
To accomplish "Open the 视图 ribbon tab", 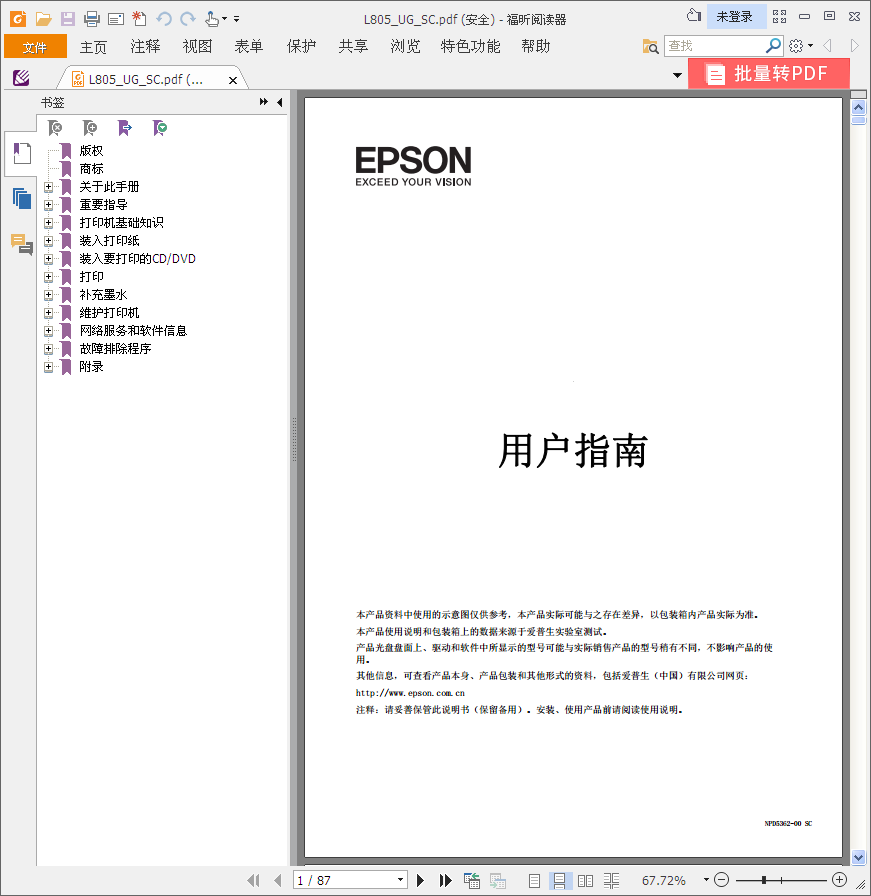I will tap(197, 46).
